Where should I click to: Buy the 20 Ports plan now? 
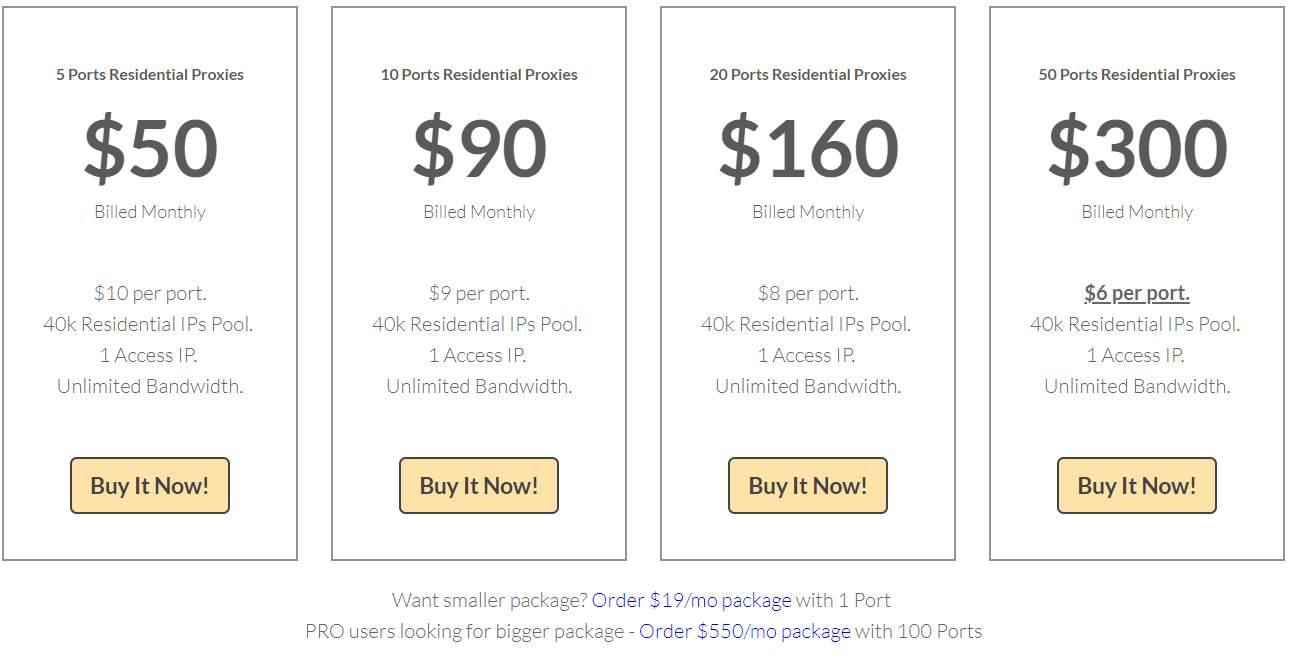pyautogui.click(x=808, y=486)
